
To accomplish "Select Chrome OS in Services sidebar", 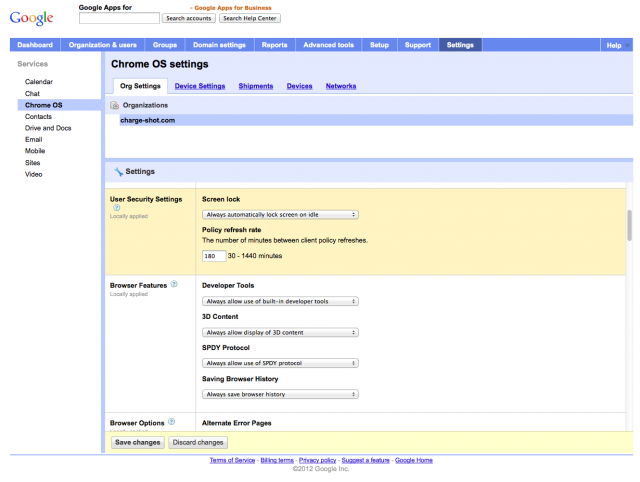I will (x=59, y=105).
